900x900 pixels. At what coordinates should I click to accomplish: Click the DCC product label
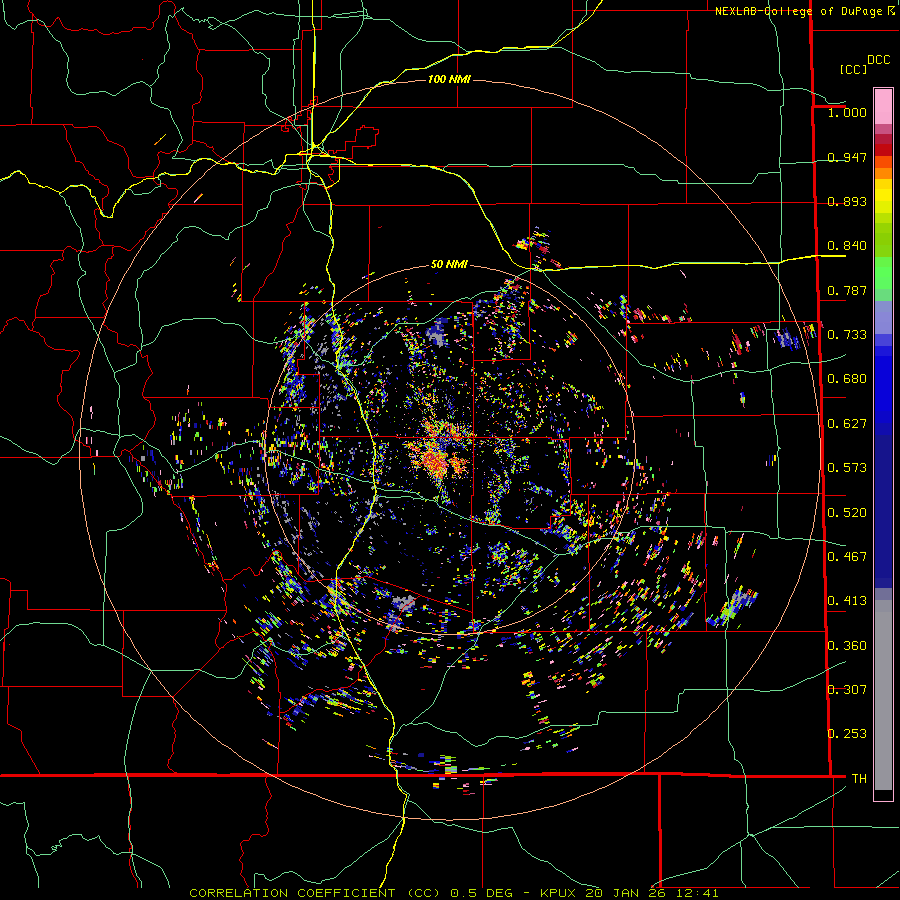click(x=878, y=60)
